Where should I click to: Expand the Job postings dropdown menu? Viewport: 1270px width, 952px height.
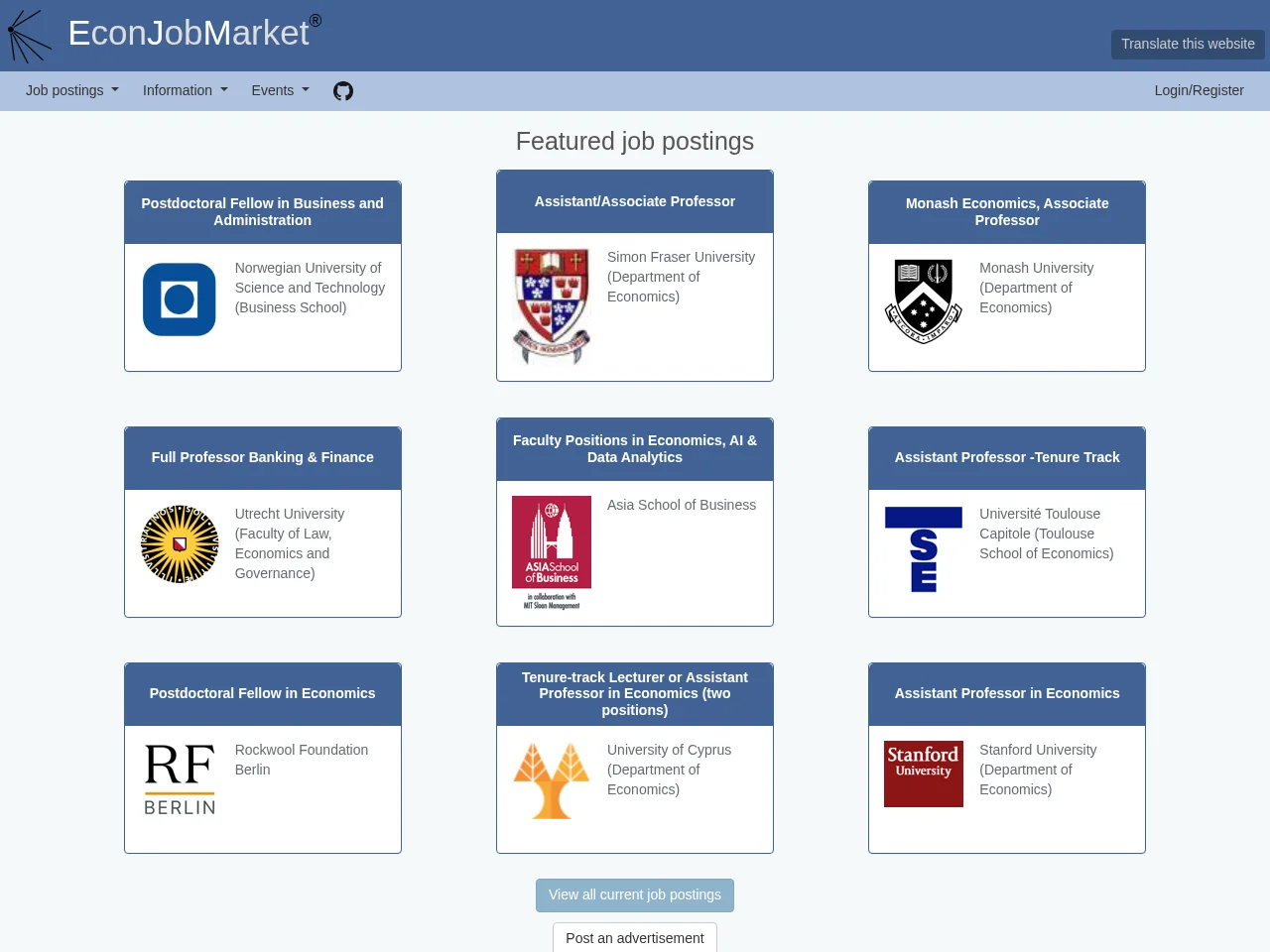point(72,90)
